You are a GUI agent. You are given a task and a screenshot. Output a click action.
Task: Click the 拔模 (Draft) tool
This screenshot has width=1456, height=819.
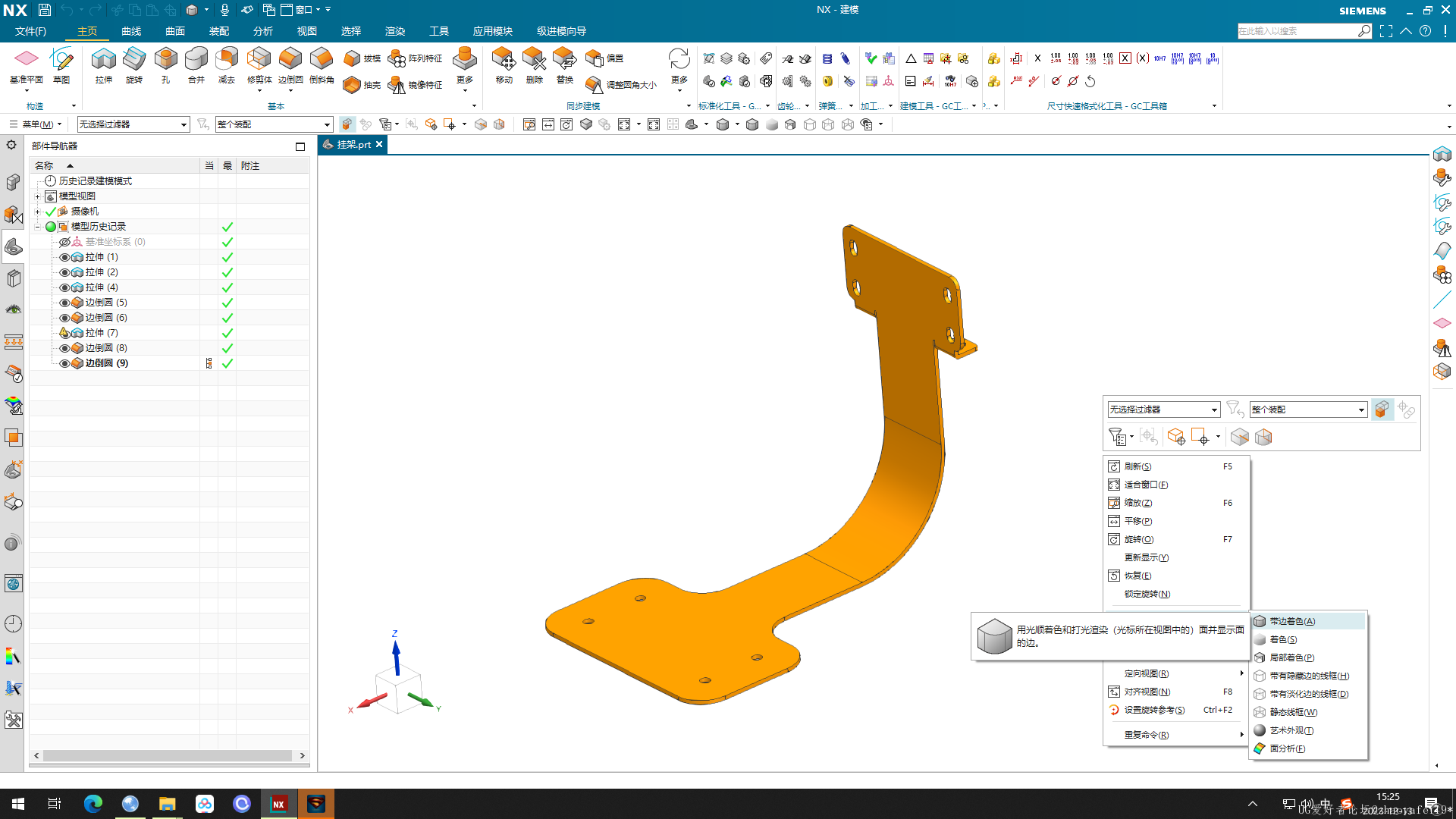click(362, 58)
